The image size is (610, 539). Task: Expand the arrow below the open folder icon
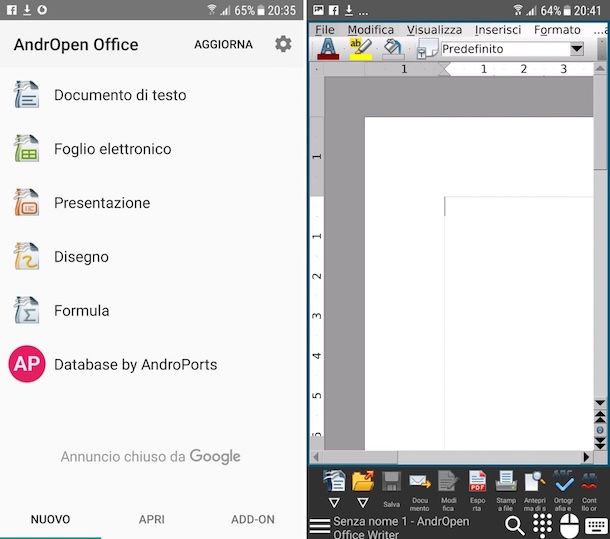363,503
